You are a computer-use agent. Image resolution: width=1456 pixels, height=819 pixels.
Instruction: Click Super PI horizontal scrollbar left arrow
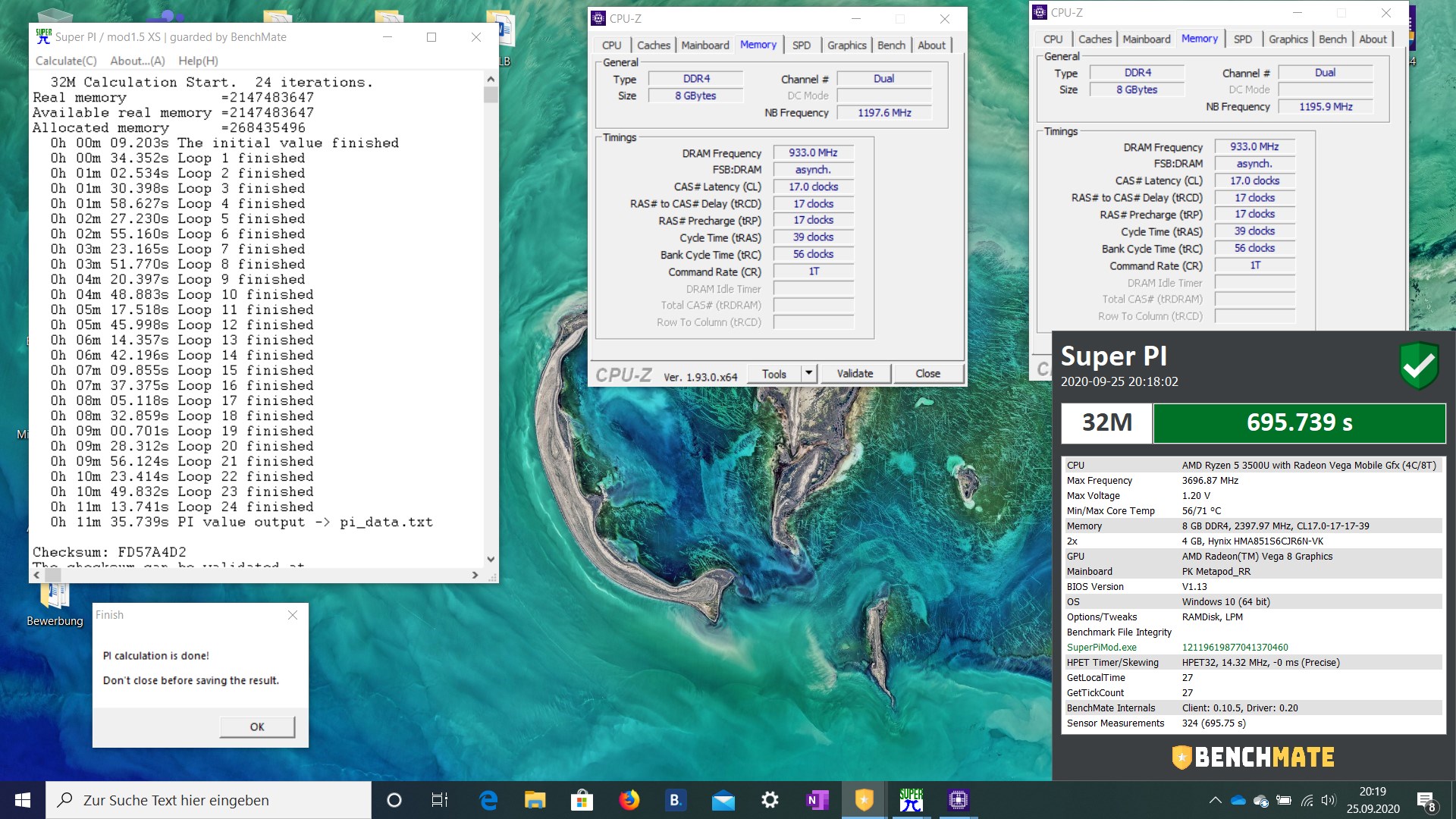point(36,575)
